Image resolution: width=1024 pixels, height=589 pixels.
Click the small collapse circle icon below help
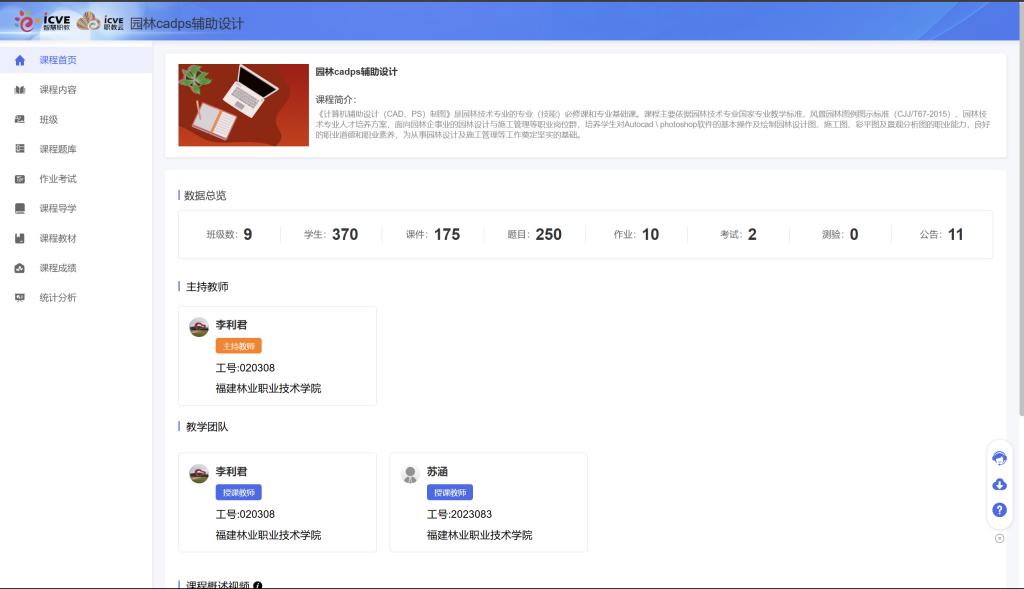pyautogui.click(x=999, y=538)
